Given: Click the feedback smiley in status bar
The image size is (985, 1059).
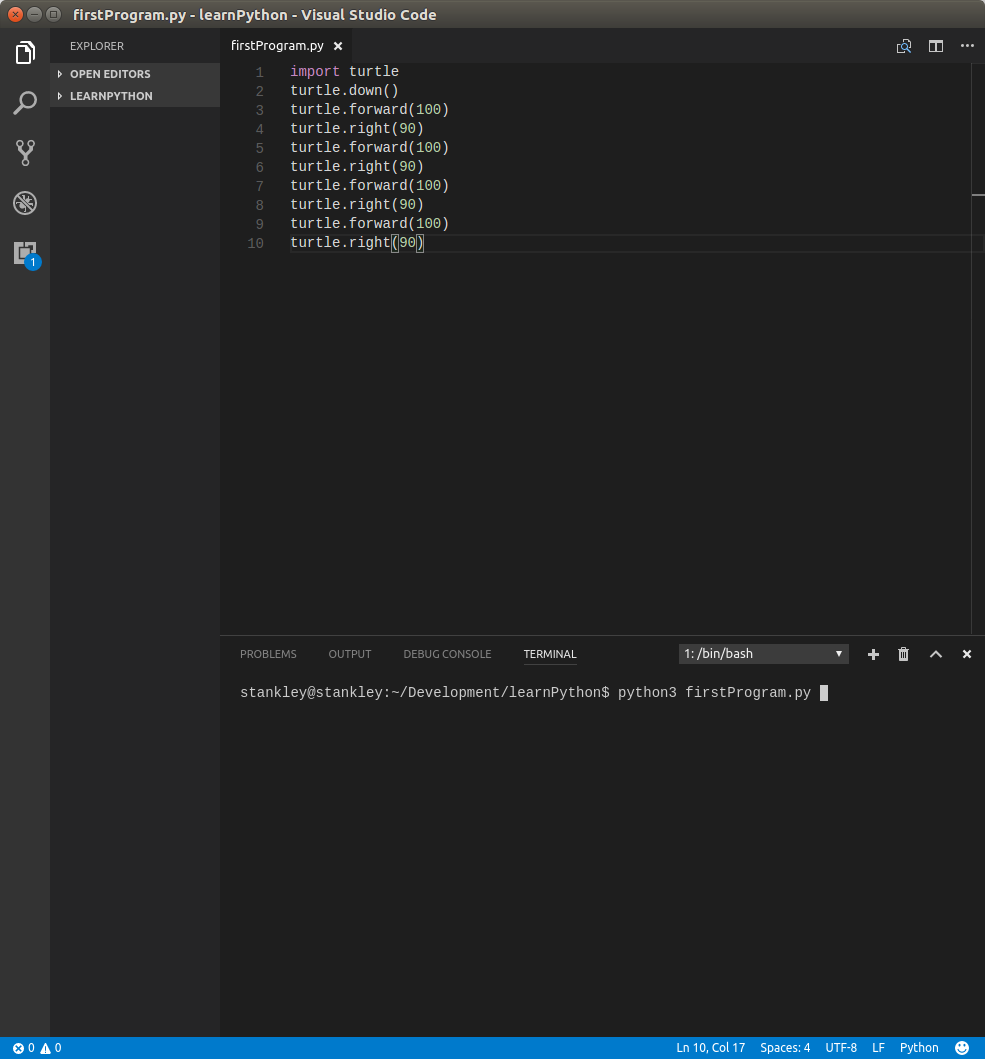Looking at the screenshot, I should pyautogui.click(x=962, y=1048).
